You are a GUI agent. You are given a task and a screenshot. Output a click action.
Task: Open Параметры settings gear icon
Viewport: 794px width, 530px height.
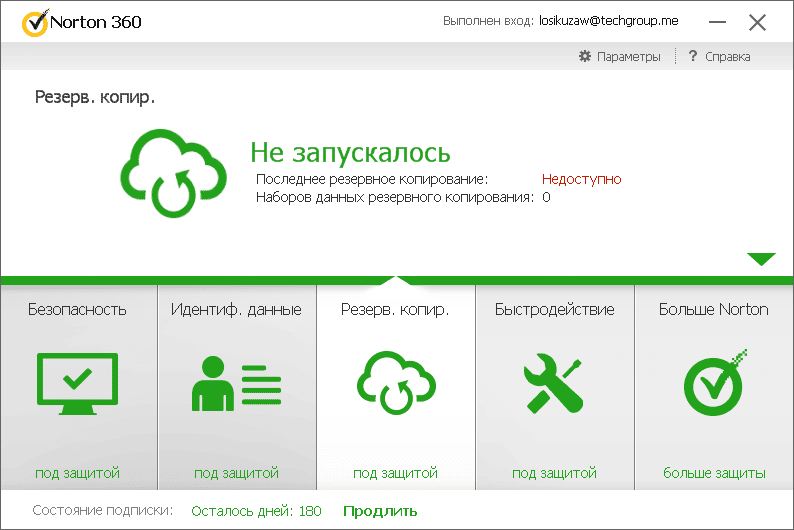(585, 56)
